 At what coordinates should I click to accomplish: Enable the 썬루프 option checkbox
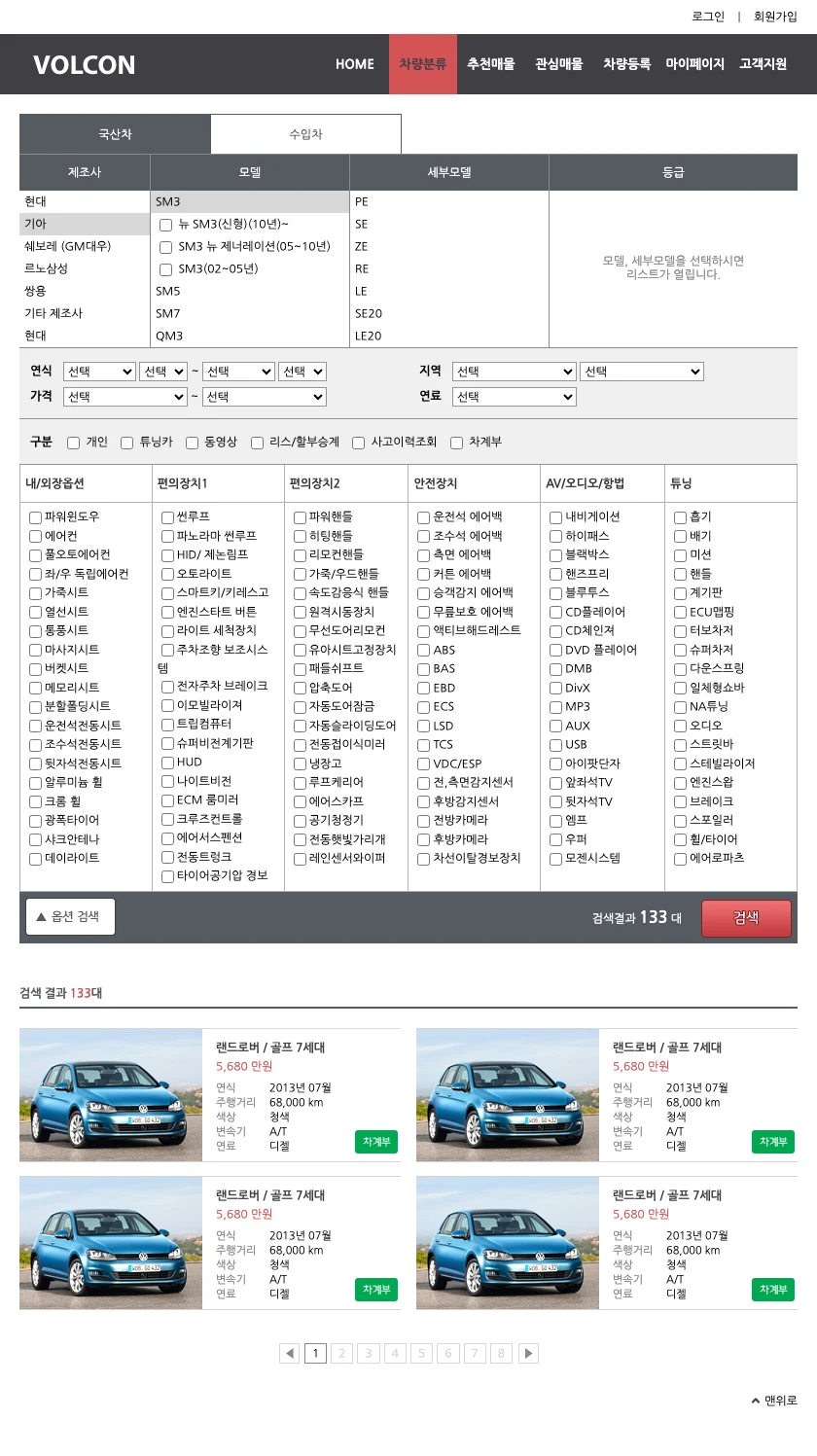pos(167,517)
